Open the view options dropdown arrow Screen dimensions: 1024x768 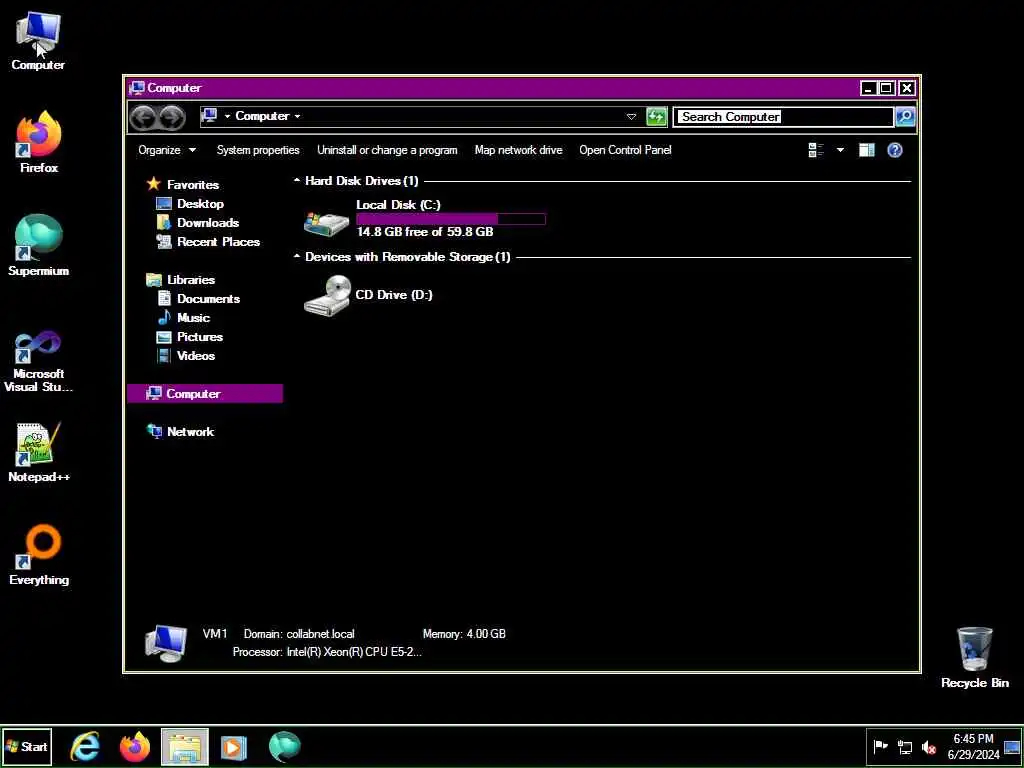click(840, 150)
